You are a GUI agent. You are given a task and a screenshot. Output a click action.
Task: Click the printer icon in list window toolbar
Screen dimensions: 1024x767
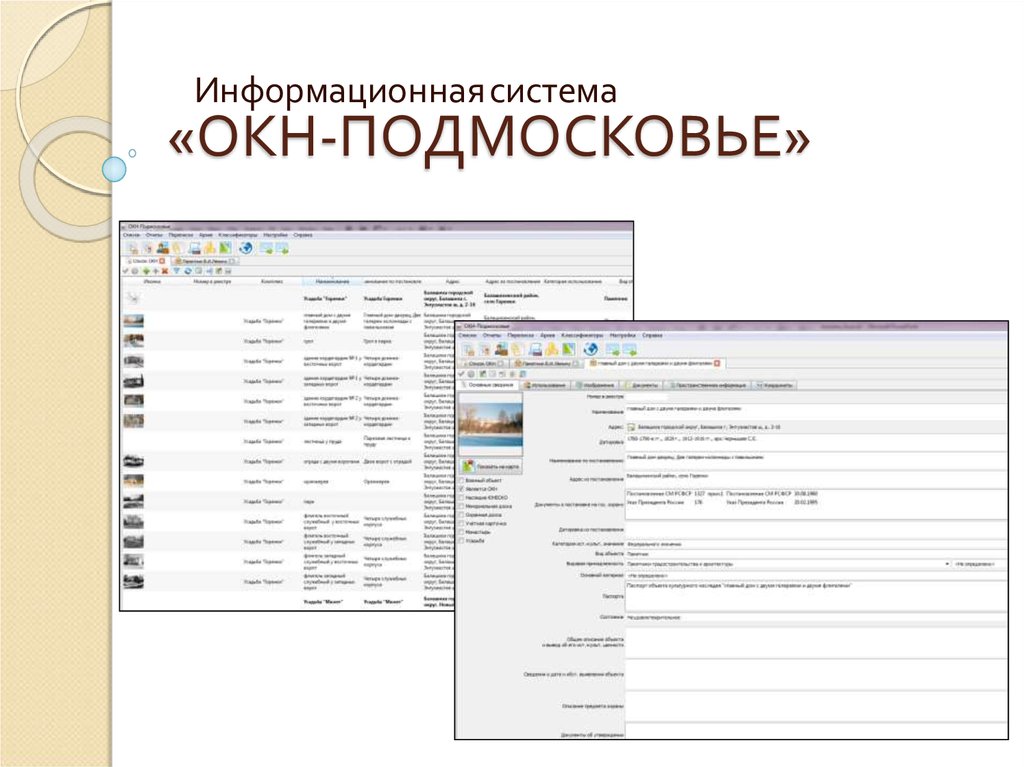tap(195, 248)
